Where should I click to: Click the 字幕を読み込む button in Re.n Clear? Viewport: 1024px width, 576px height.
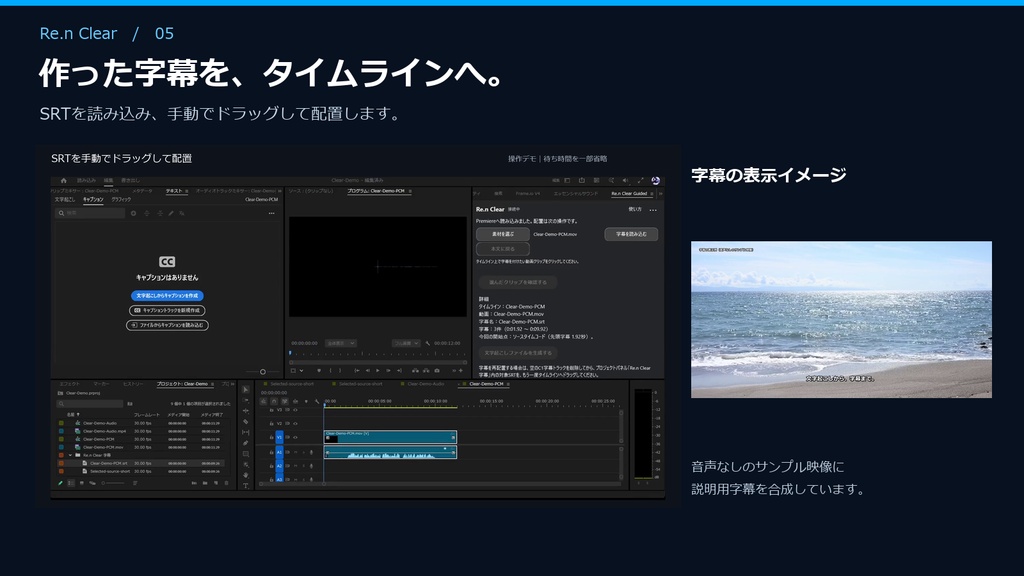[x=631, y=234]
